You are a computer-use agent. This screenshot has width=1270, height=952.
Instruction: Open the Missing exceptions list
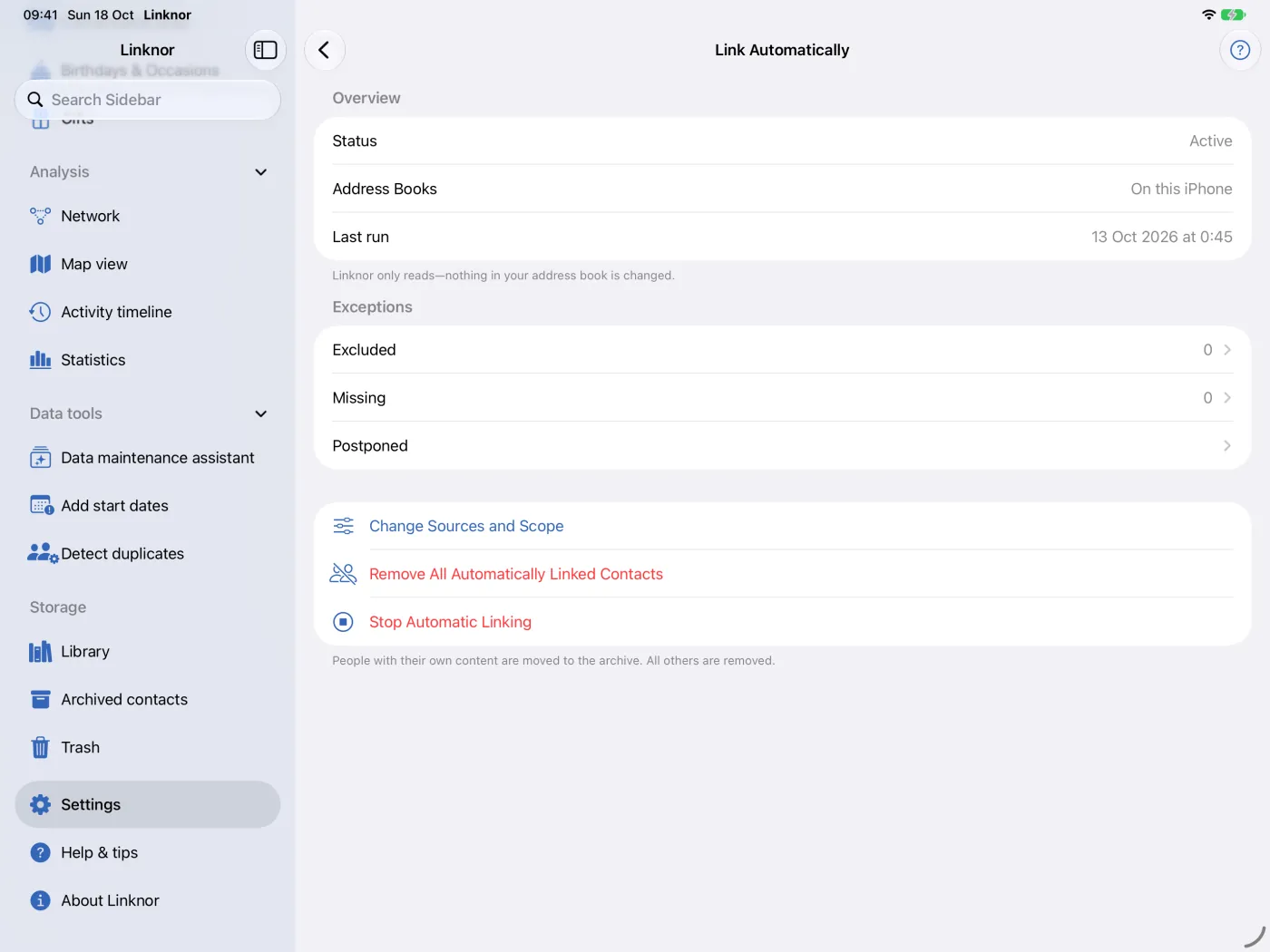[x=782, y=398]
